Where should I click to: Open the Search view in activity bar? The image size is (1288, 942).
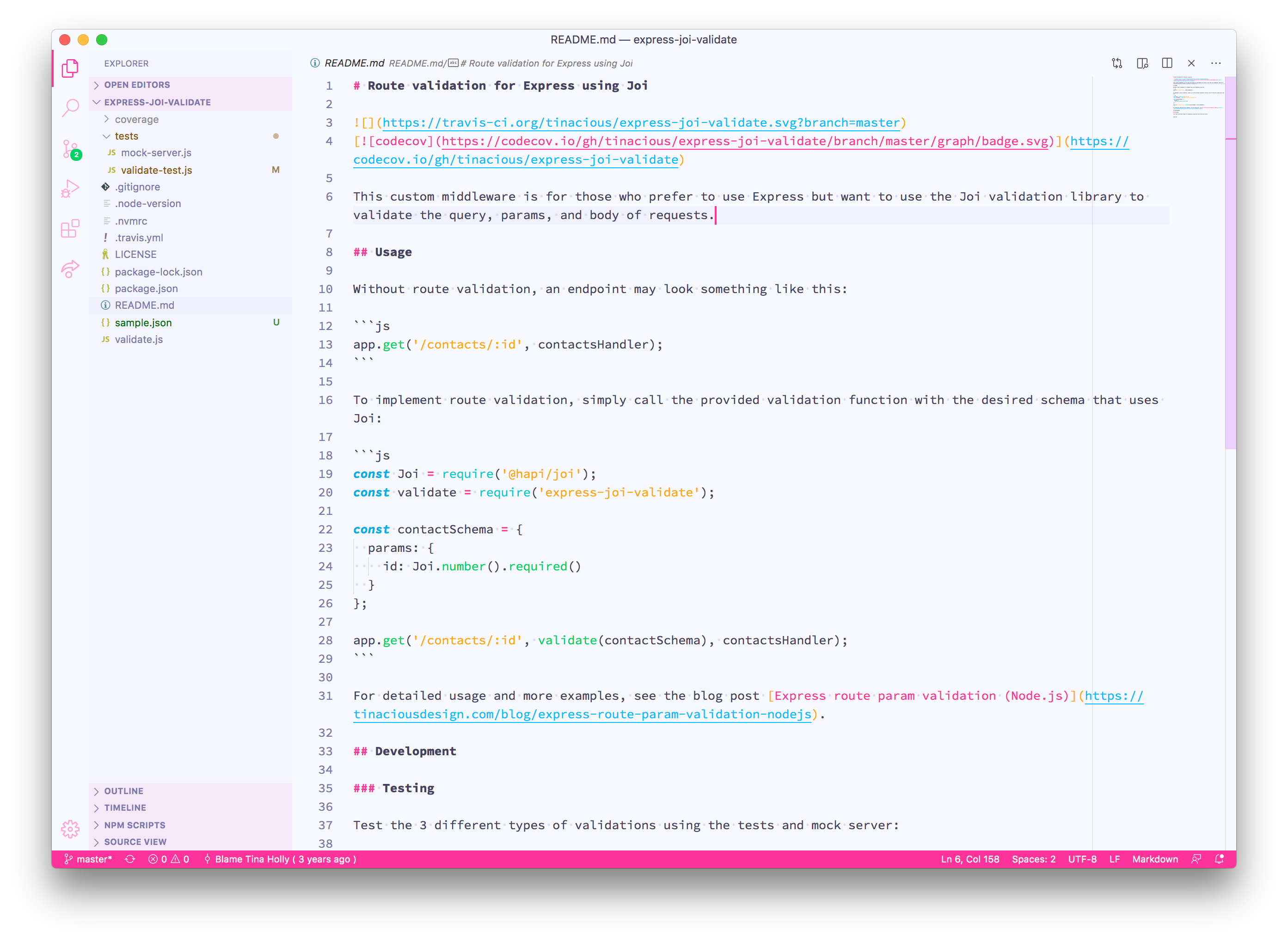click(x=70, y=107)
